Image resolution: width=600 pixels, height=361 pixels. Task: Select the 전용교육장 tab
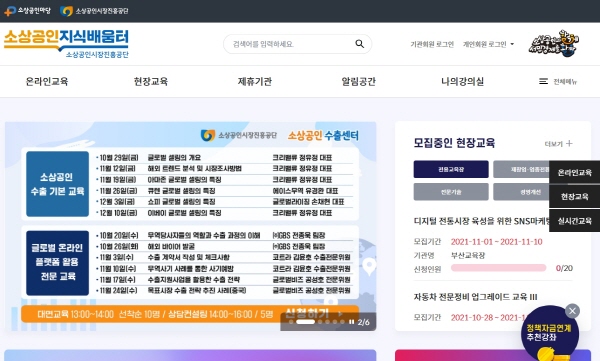pyautogui.click(x=451, y=169)
